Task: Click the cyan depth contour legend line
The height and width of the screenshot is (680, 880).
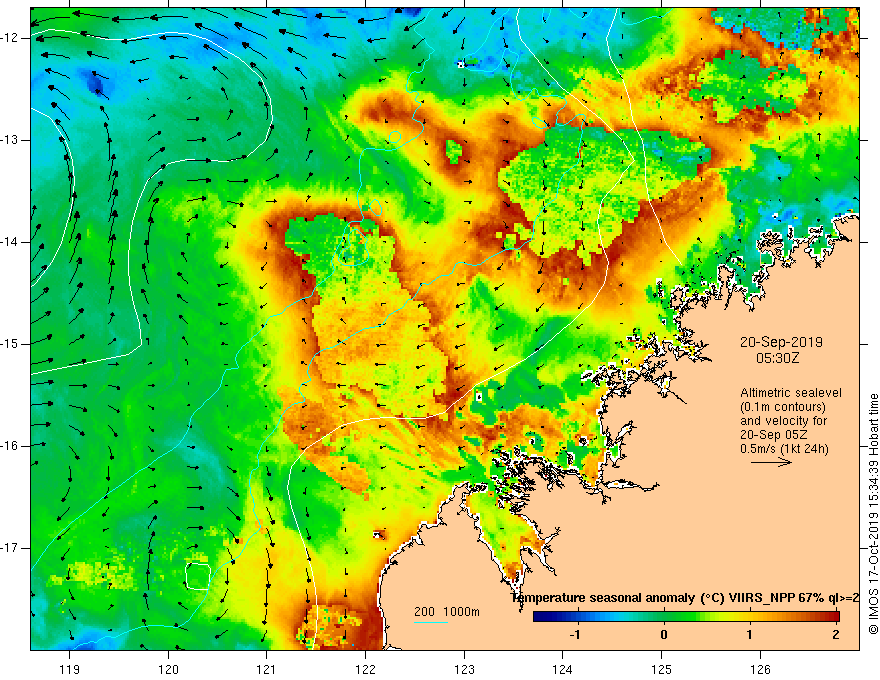Action: coord(430,622)
